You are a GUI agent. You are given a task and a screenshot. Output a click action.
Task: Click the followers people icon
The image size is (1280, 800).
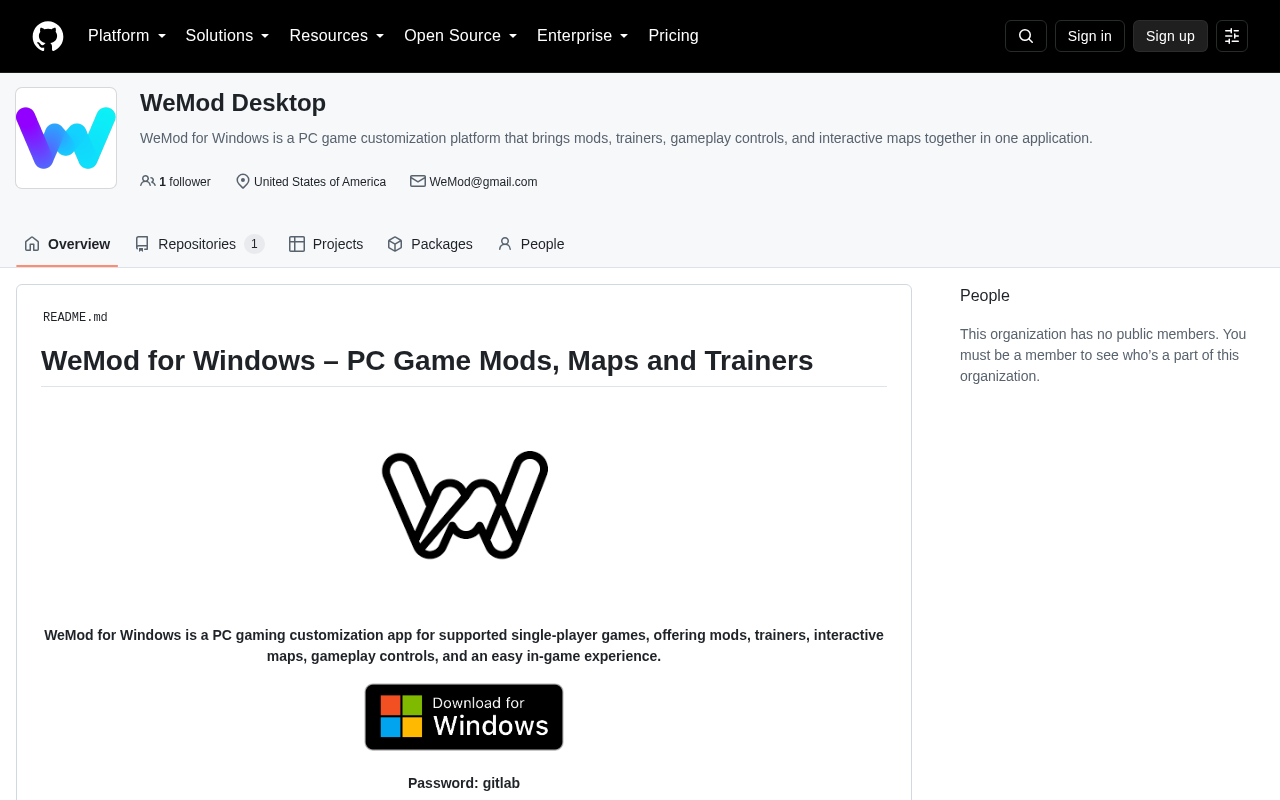[x=148, y=181]
